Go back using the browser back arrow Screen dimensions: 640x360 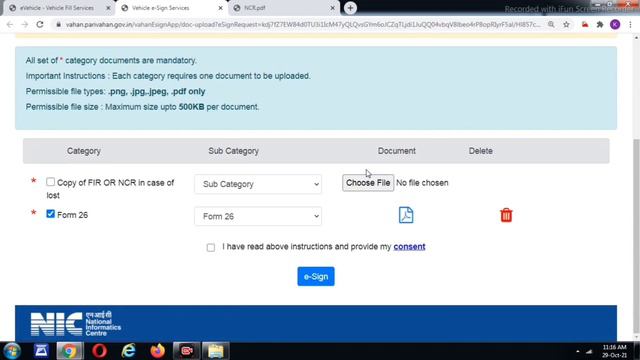click(10, 24)
